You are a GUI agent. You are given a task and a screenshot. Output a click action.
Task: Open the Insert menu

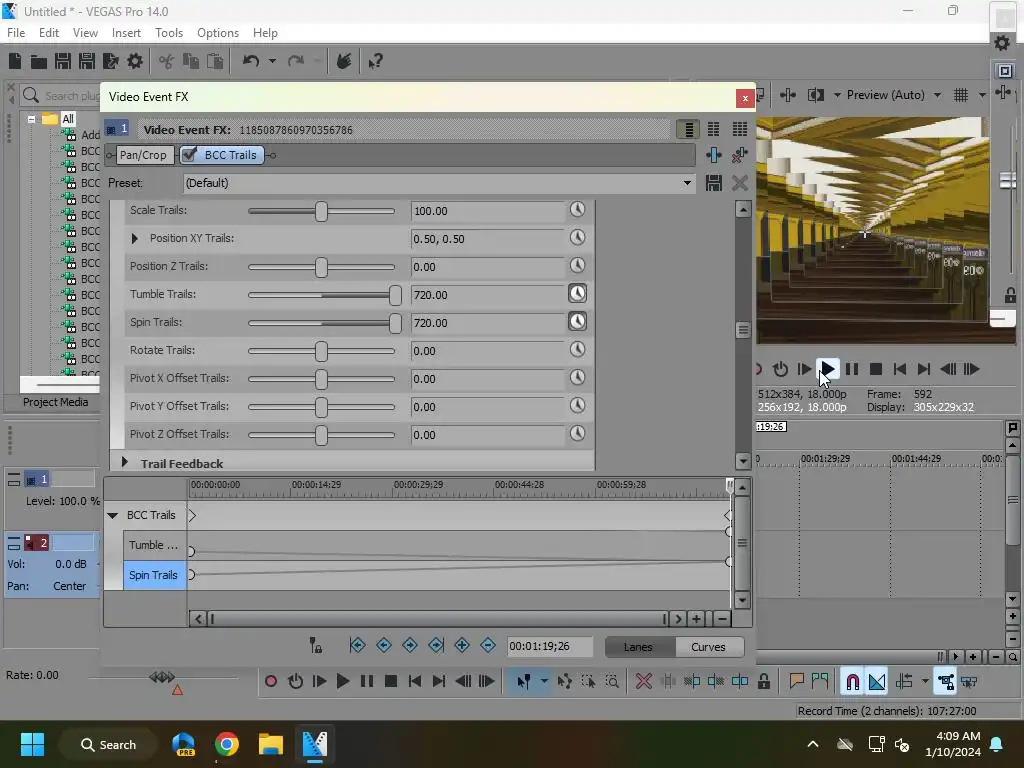[x=126, y=33]
